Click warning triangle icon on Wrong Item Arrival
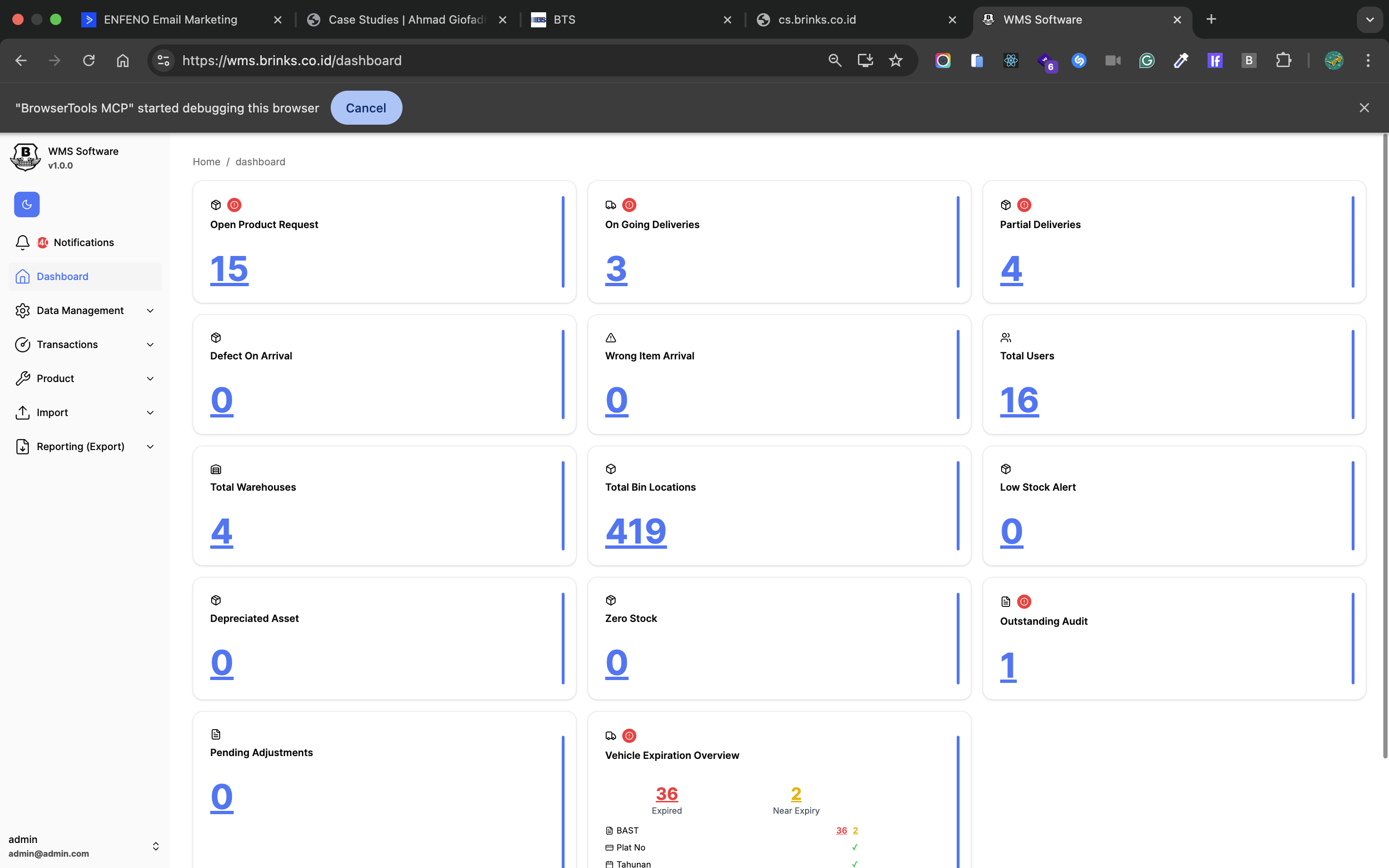1389x868 pixels. point(610,338)
